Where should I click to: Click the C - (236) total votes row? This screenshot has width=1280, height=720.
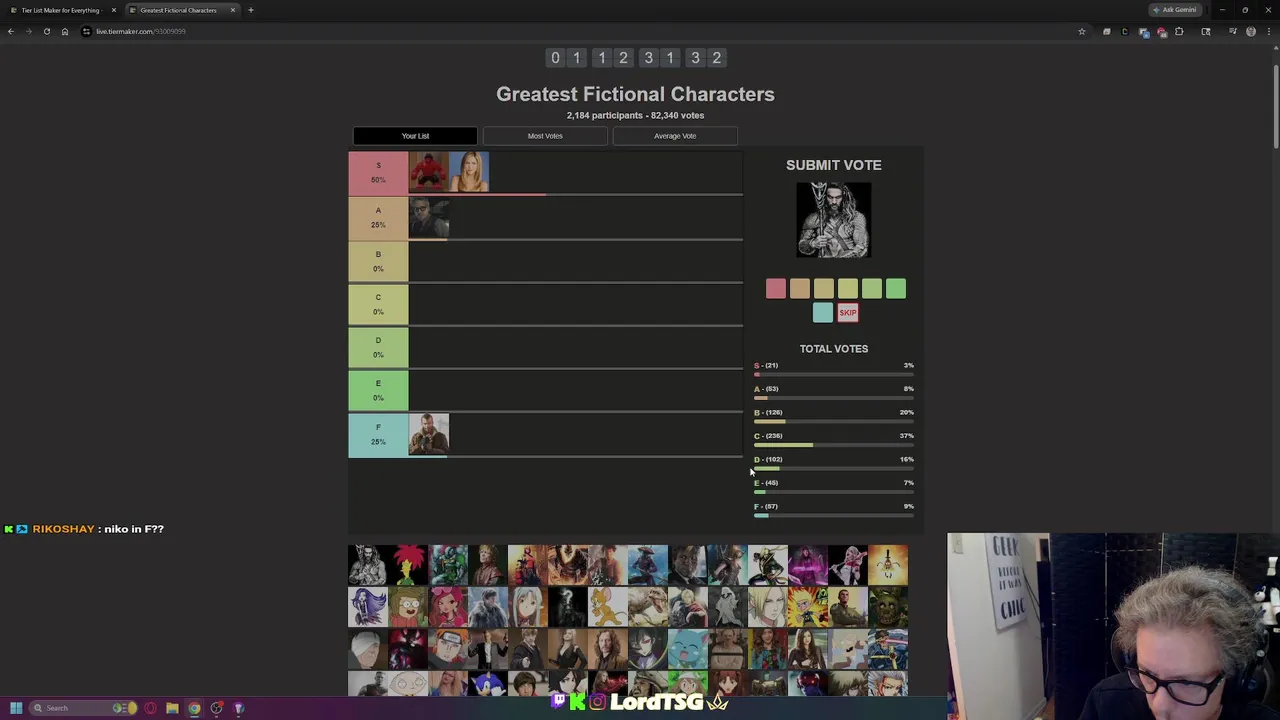pyautogui.click(x=834, y=438)
